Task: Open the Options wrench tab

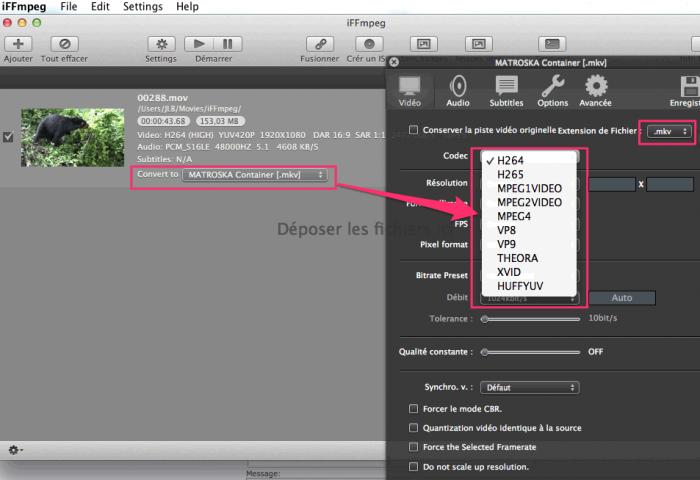Action: (x=553, y=91)
